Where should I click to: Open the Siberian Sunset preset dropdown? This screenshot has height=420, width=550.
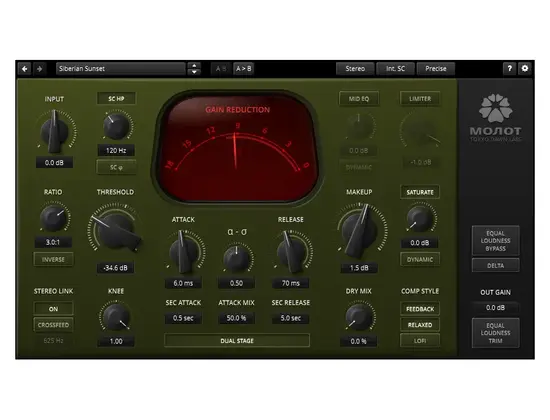point(120,69)
